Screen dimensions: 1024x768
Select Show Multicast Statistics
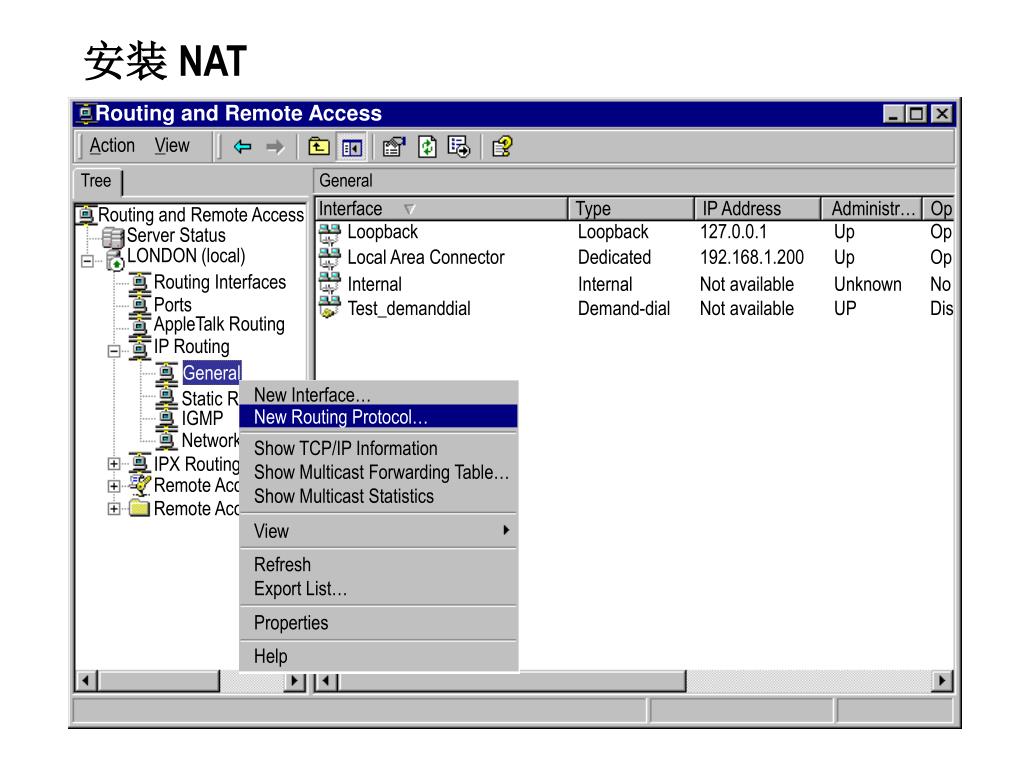pos(378,496)
